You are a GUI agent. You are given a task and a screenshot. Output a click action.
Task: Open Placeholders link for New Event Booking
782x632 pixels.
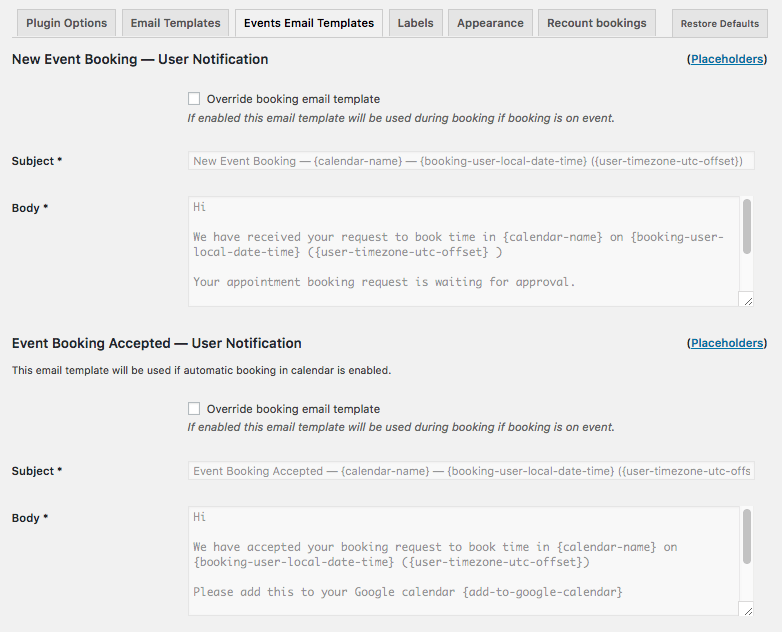point(727,60)
